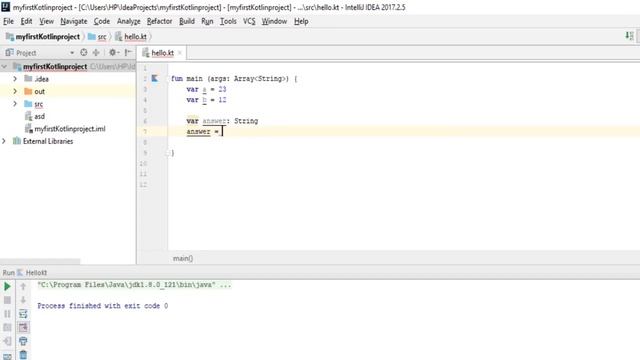Expand the out folder
The width and height of the screenshot is (640, 360).
(15, 91)
